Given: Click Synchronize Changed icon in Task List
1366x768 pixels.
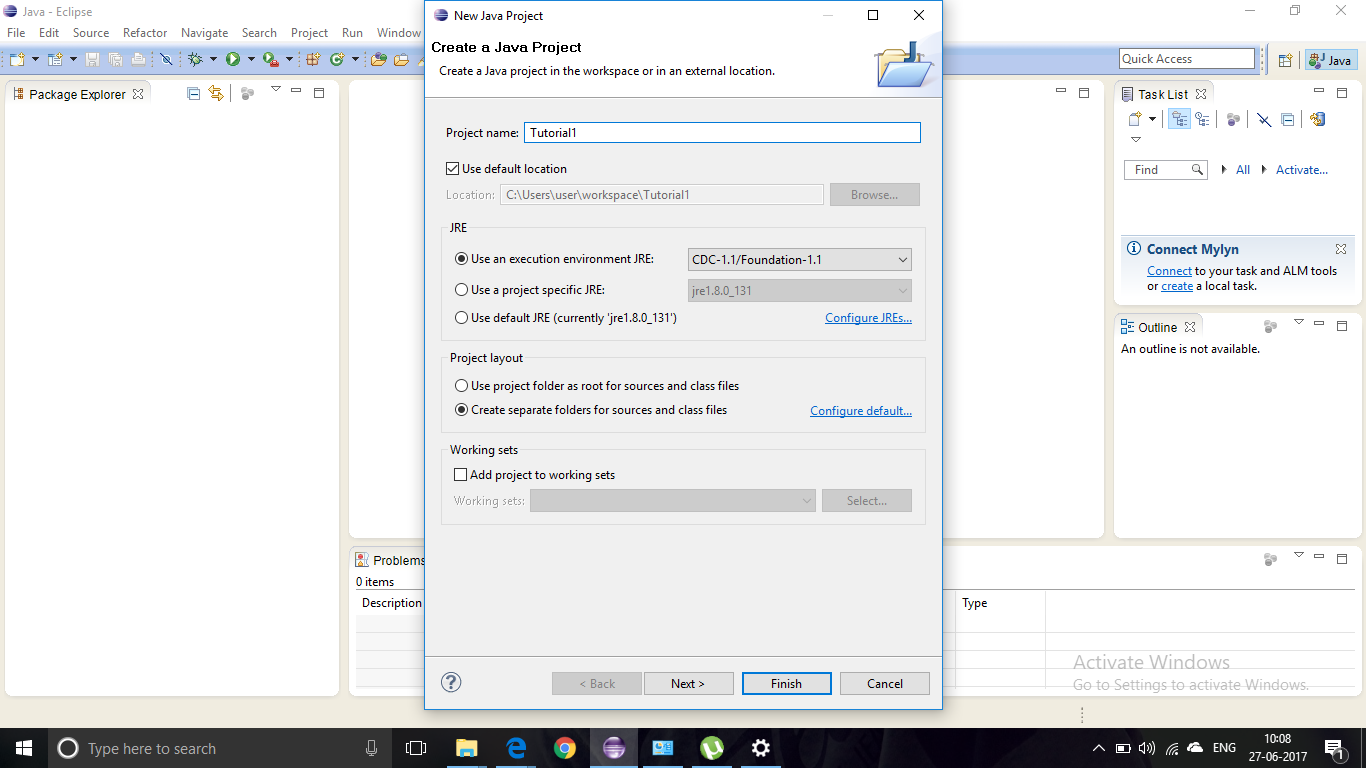Looking at the screenshot, I should point(1317,119).
